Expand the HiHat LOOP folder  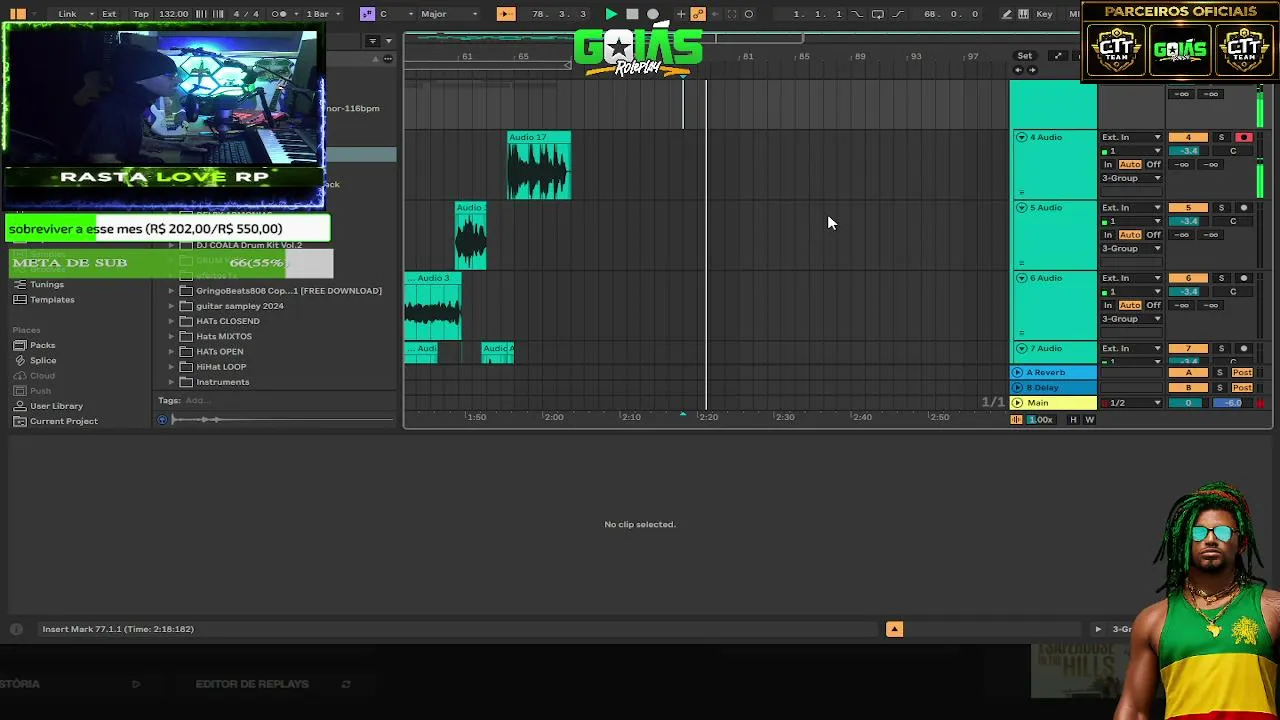(171, 367)
